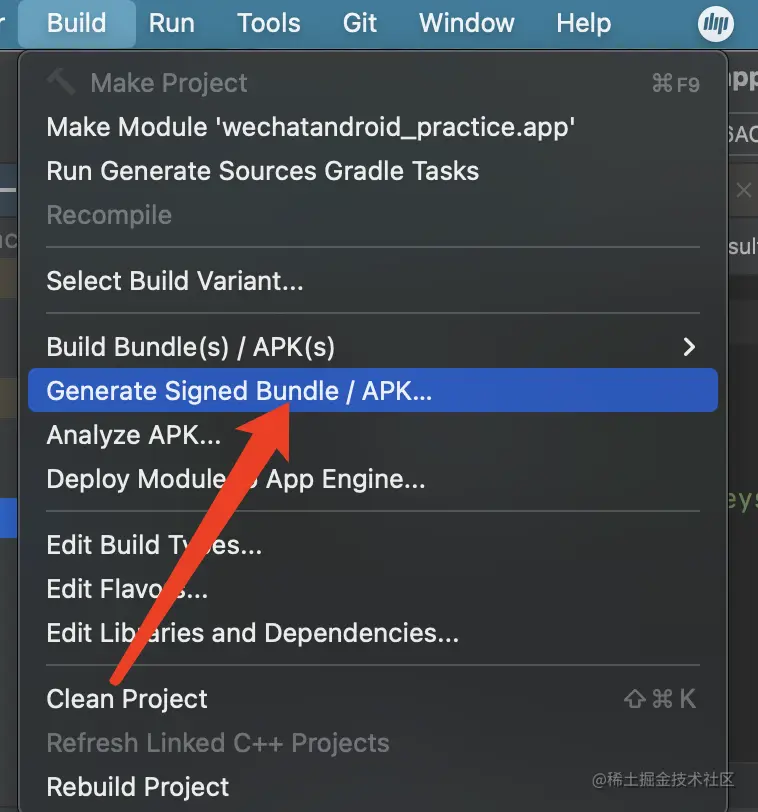Choose Analyze APK... menu entry
The width and height of the screenshot is (758, 812).
133,435
